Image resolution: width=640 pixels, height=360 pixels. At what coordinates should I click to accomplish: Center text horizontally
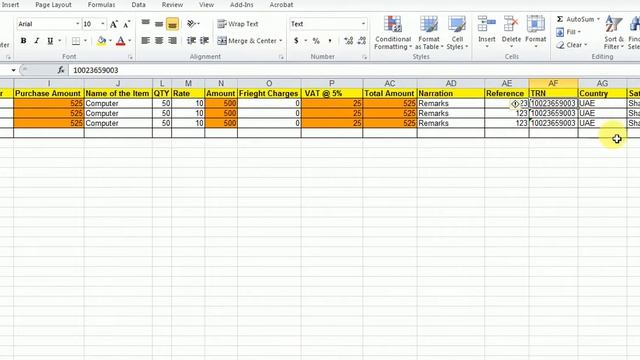(159, 41)
